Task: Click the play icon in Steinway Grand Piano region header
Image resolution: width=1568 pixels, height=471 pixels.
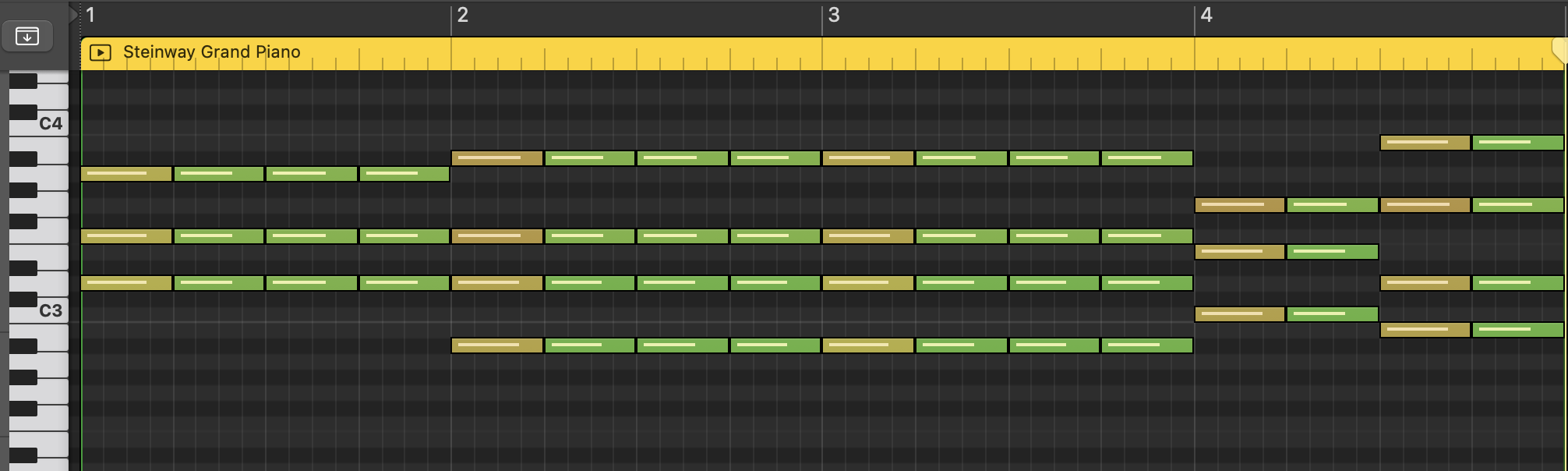Action: tap(100, 52)
